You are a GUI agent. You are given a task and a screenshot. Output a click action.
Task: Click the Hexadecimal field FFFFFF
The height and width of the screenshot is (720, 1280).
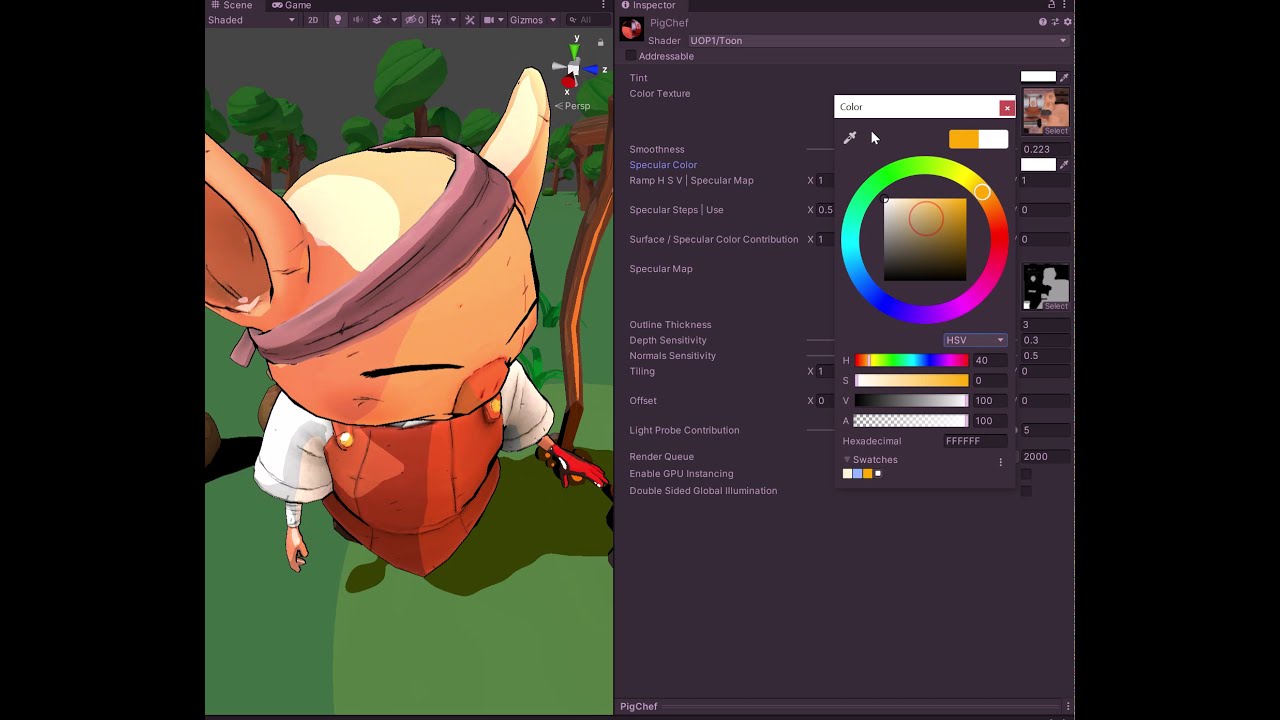pos(976,441)
